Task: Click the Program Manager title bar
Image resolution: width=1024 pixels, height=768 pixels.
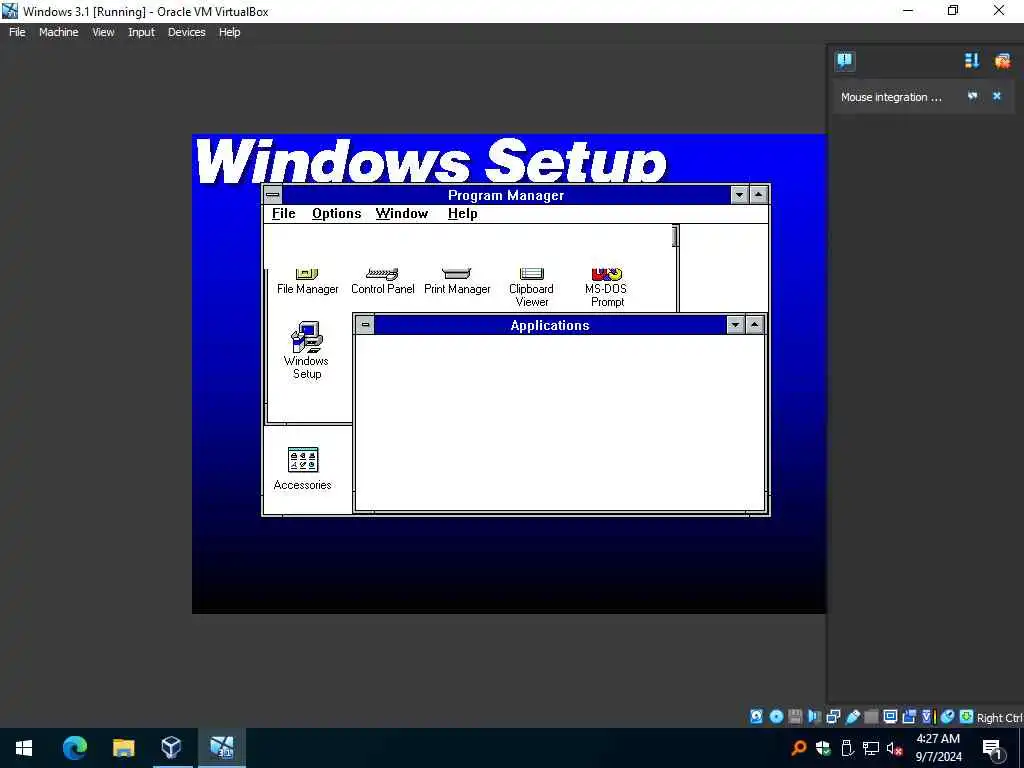Action: point(506,195)
